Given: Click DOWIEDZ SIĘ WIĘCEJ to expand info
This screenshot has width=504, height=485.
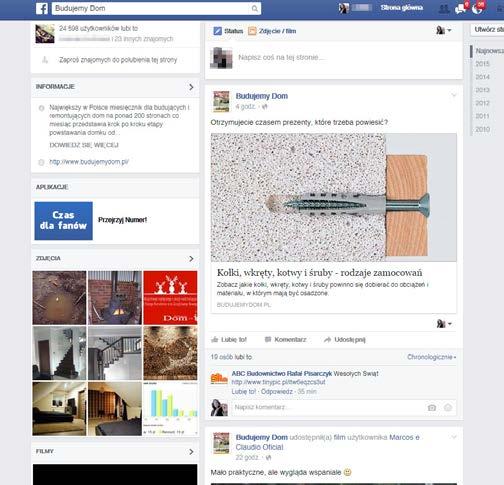Looking at the screenshot, I should click(x=84, y=145).
